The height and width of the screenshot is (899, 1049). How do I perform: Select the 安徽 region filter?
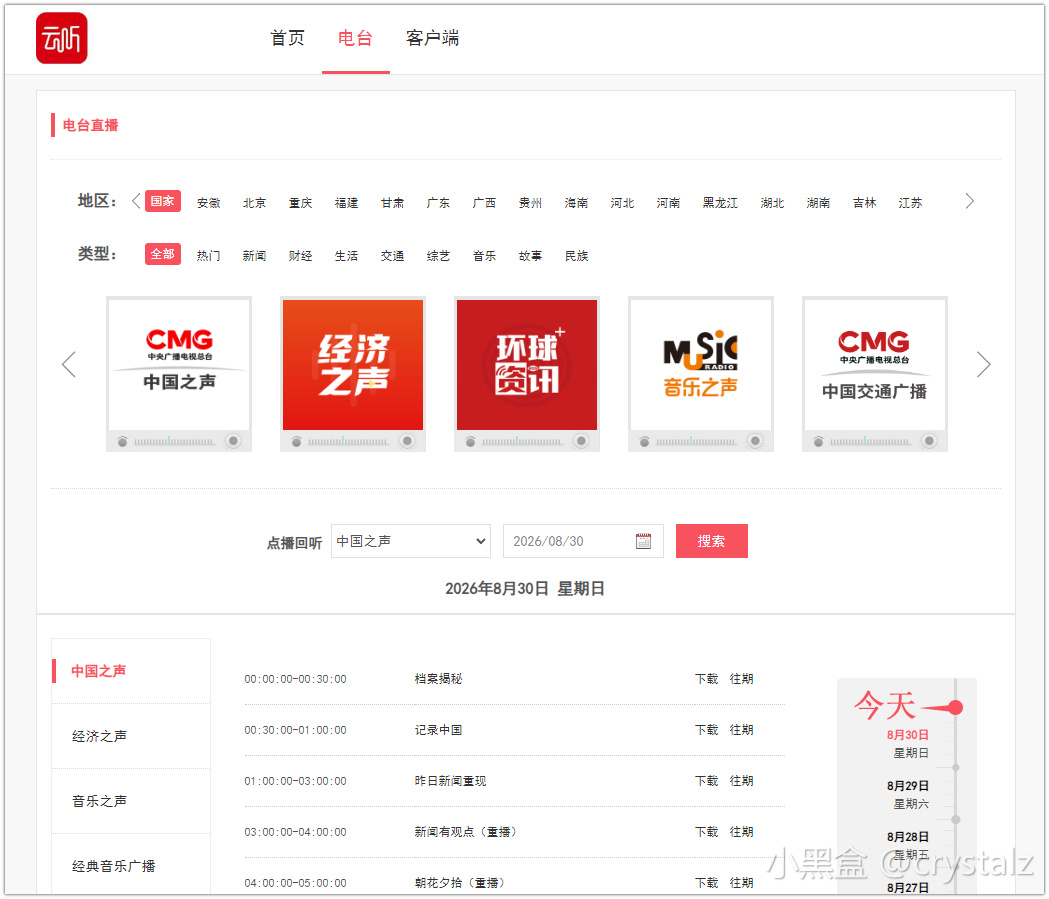209,203
